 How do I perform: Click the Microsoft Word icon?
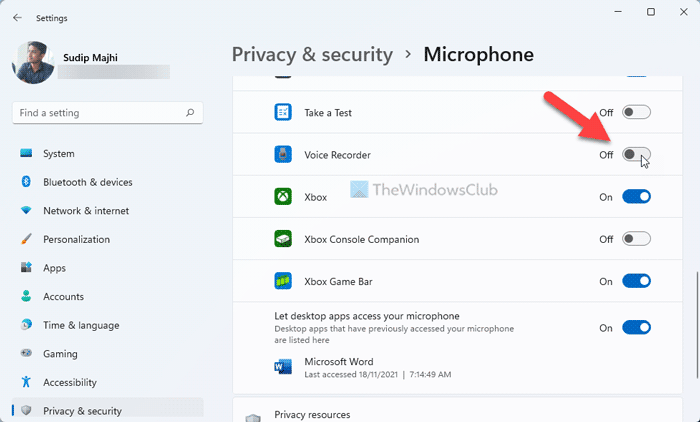pos(283,366)
